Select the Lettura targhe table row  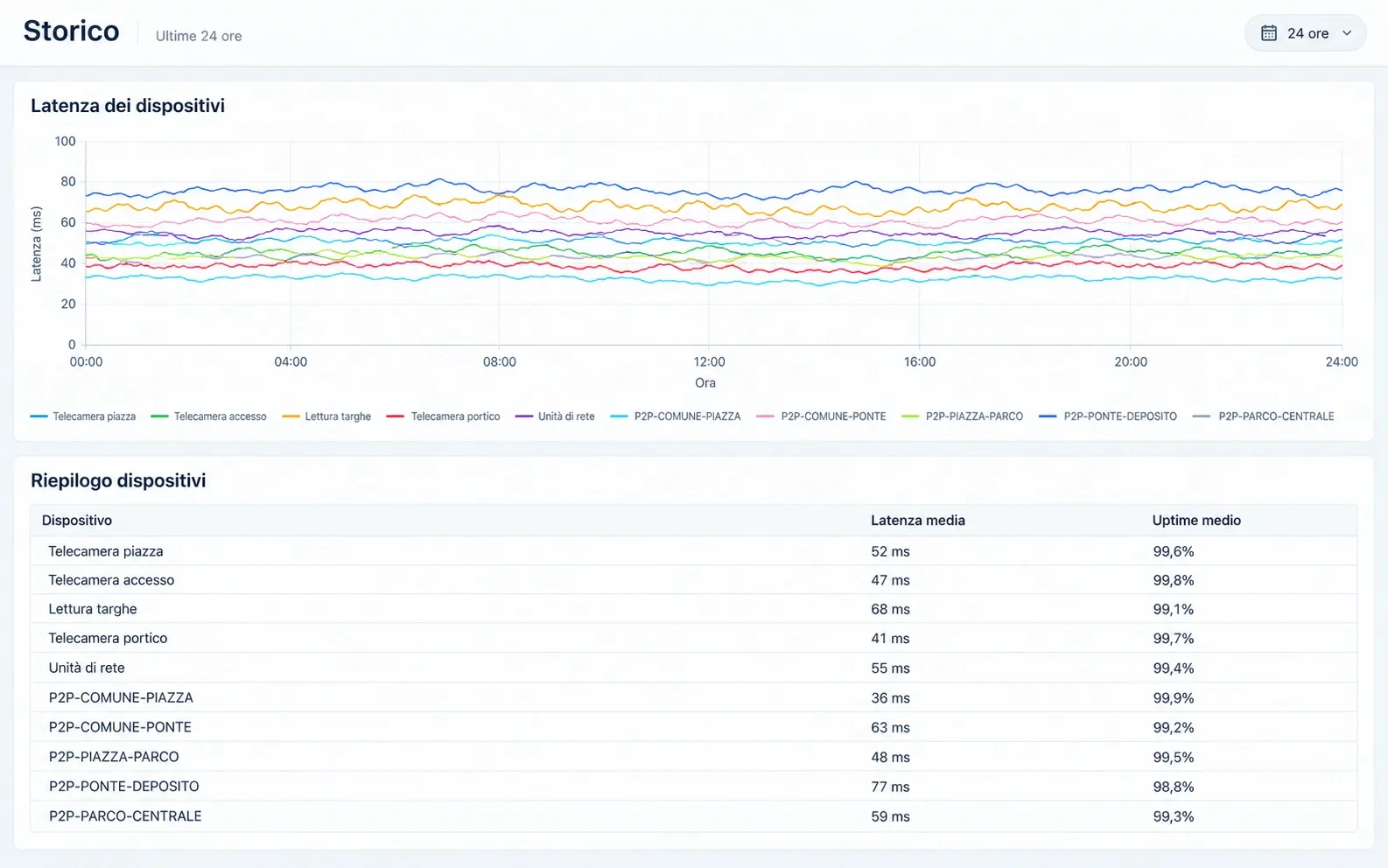(x=694, y=609)
